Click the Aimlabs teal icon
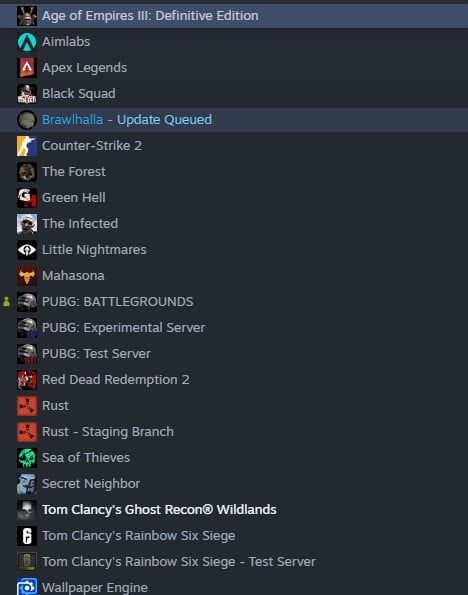 tap(27, 42)
